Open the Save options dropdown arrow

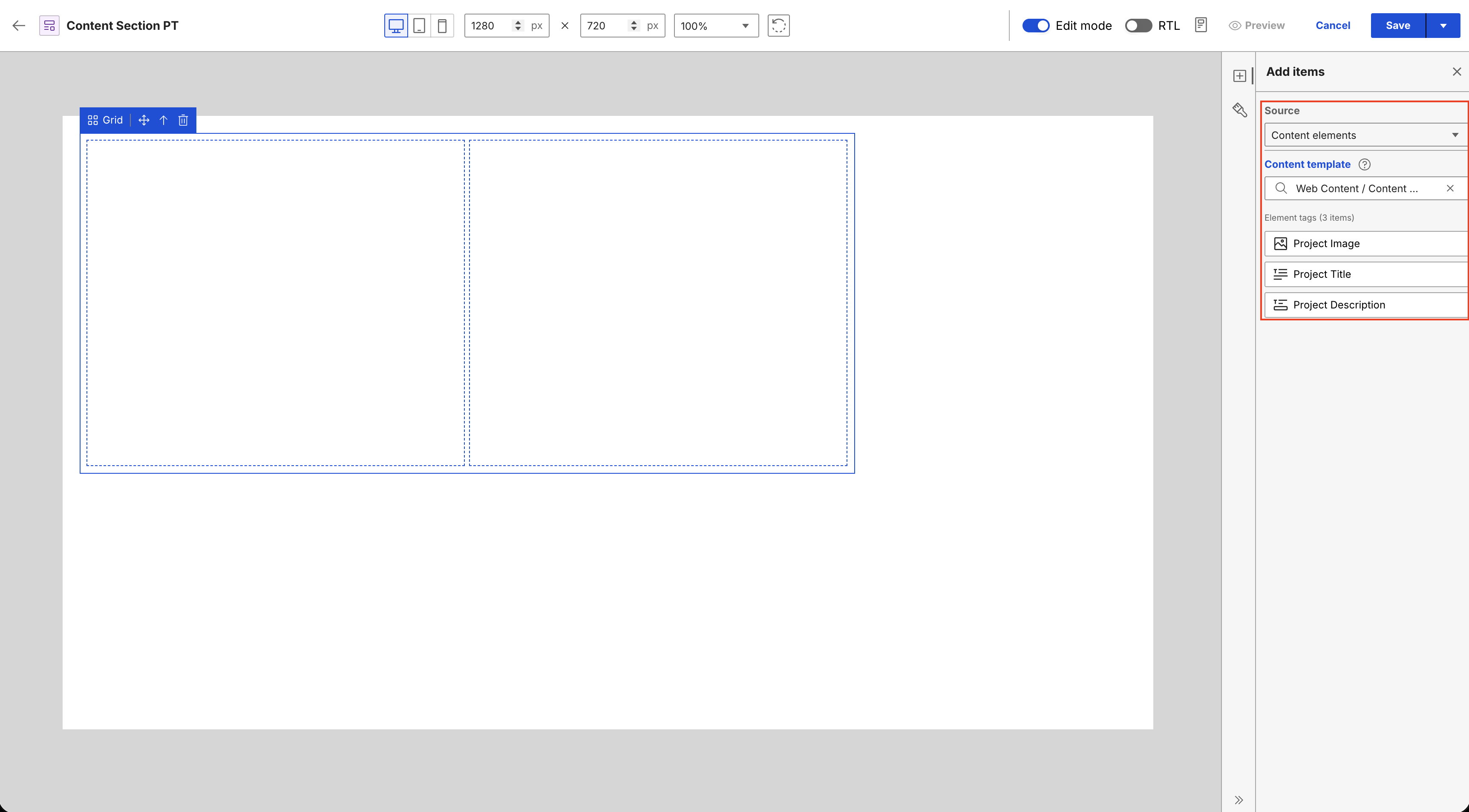[1443, 26]
